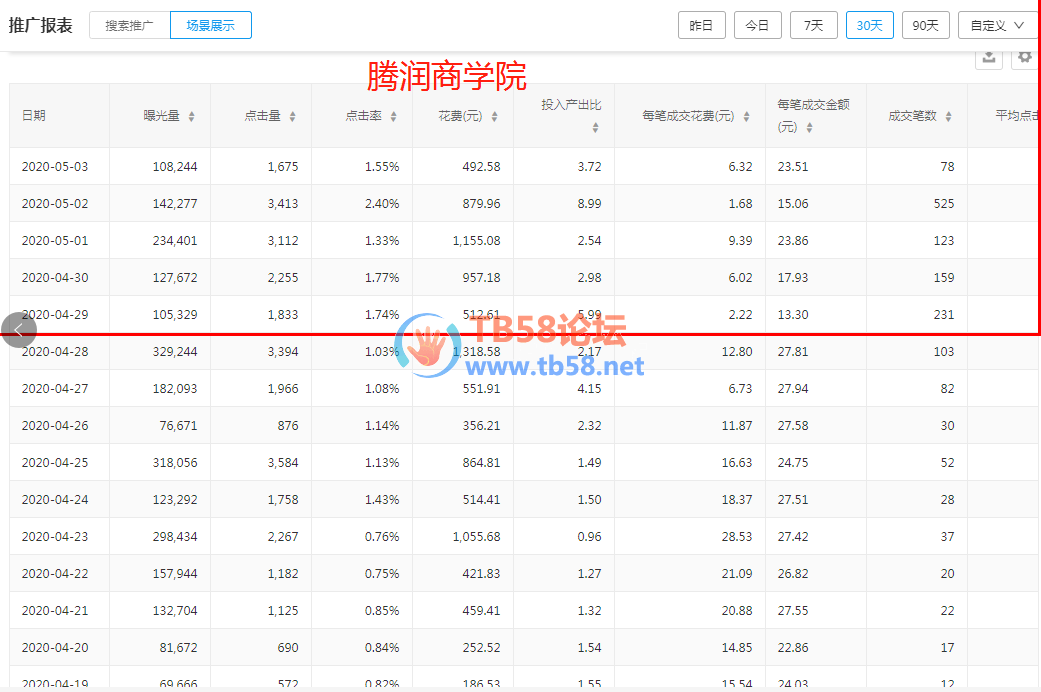1041x692 pixels.
Task: Select the 昨日 date range
Action: tap(702, 25)
